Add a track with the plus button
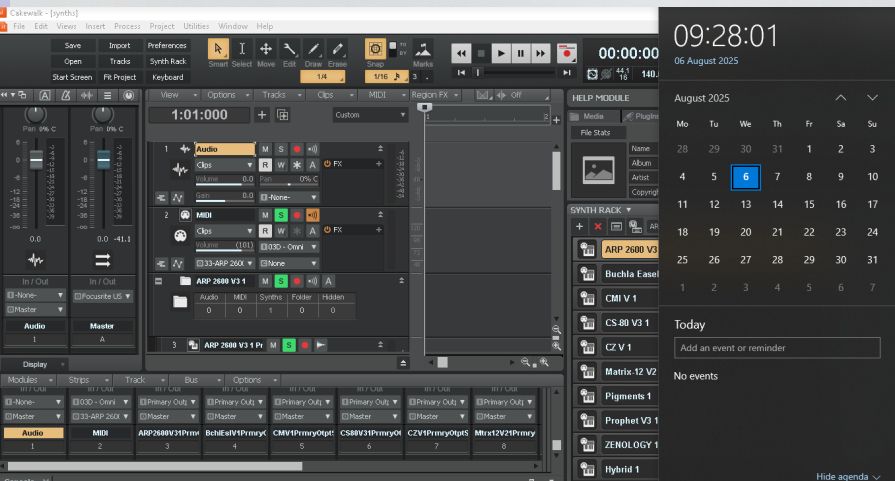895x481 pixels. (262, 115)
